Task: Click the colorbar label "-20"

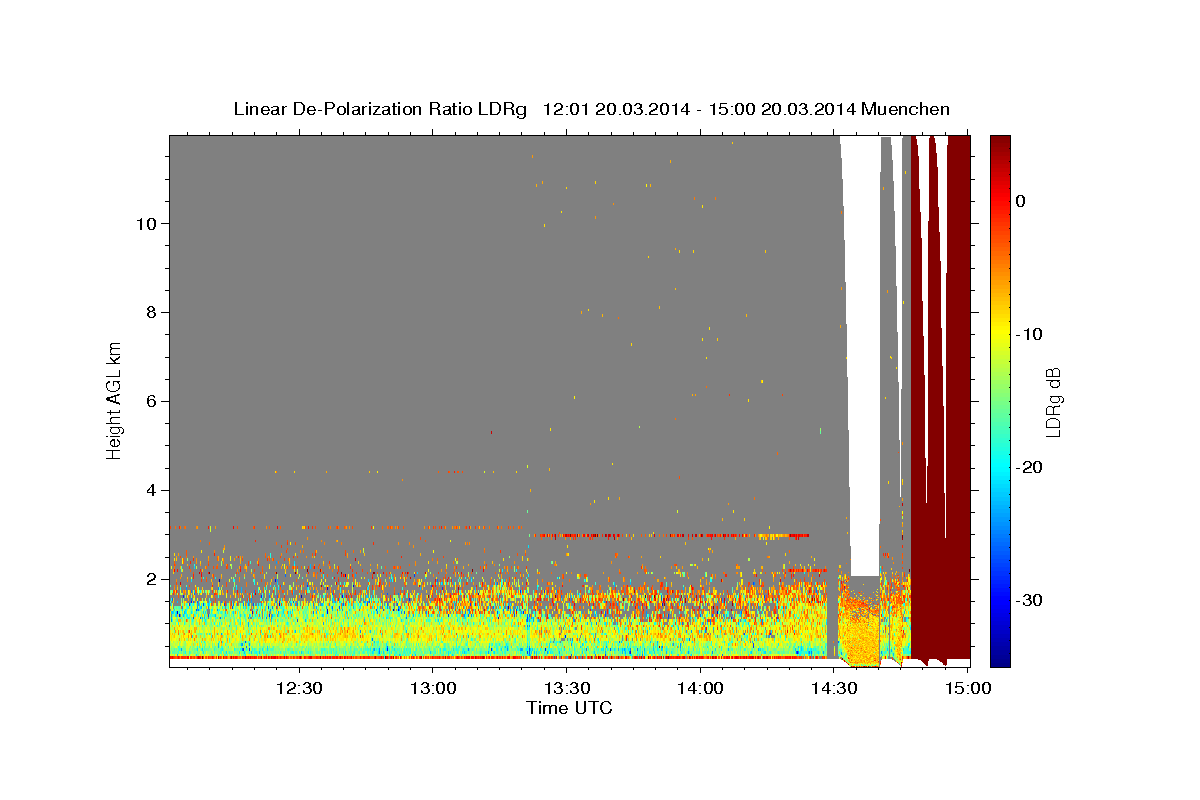Action: [1029, 467]
